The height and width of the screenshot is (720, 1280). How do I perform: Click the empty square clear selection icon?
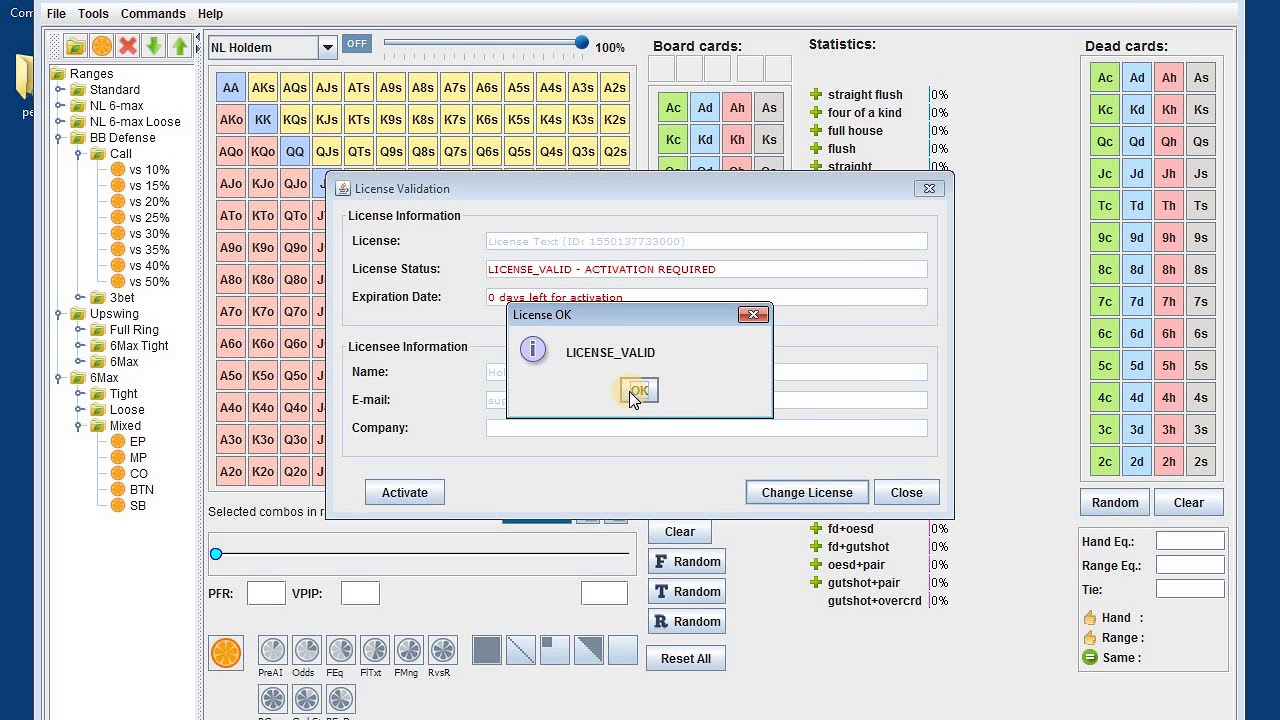(623, 650)
